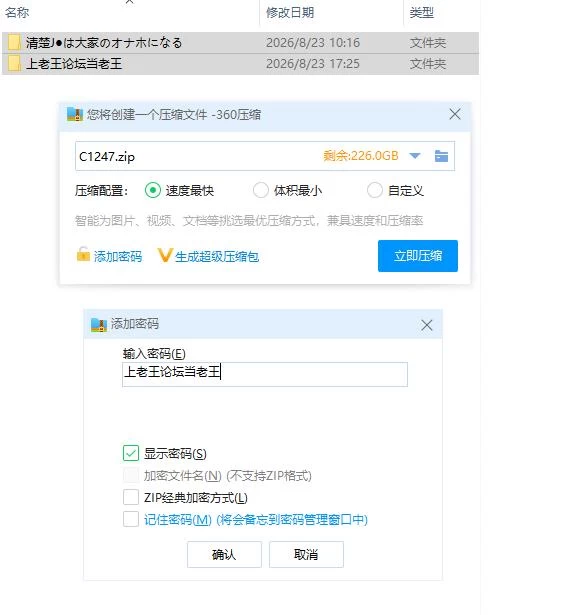The image size is (579, 615).
Task: Open the 记住密码(M) password manager link text
Action: click(x=256, y=519)
